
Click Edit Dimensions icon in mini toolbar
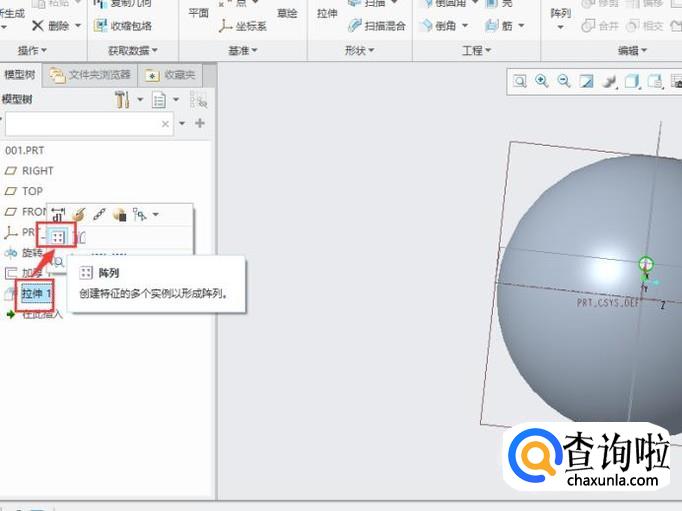58,214
